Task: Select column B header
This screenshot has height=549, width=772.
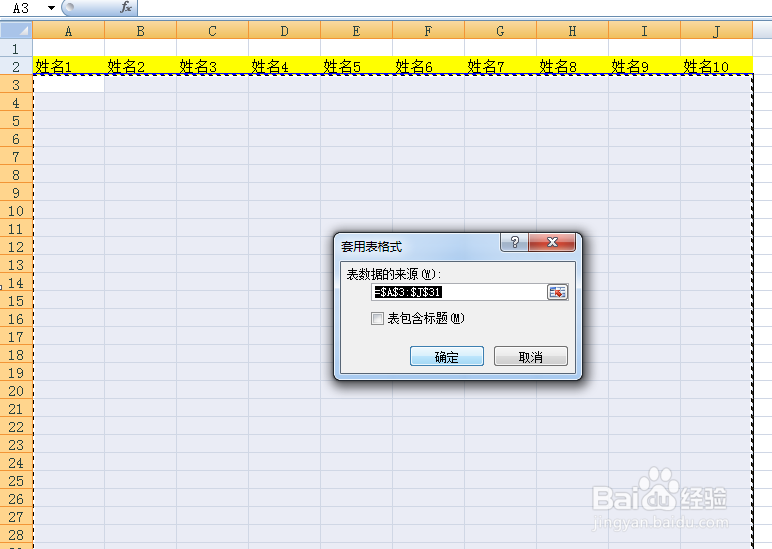Action: tap(140, 31)
